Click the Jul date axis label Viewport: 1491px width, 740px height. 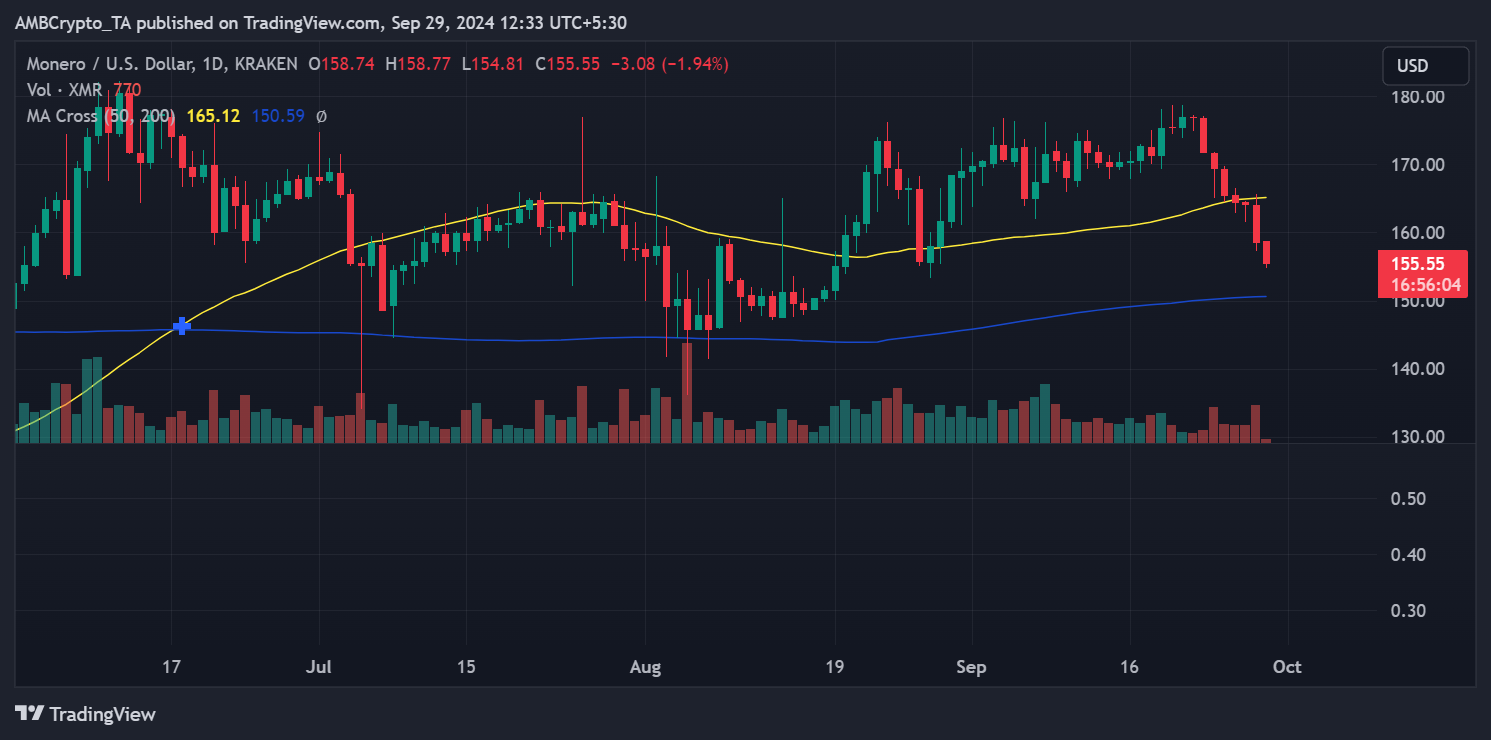tap(318, 667)
